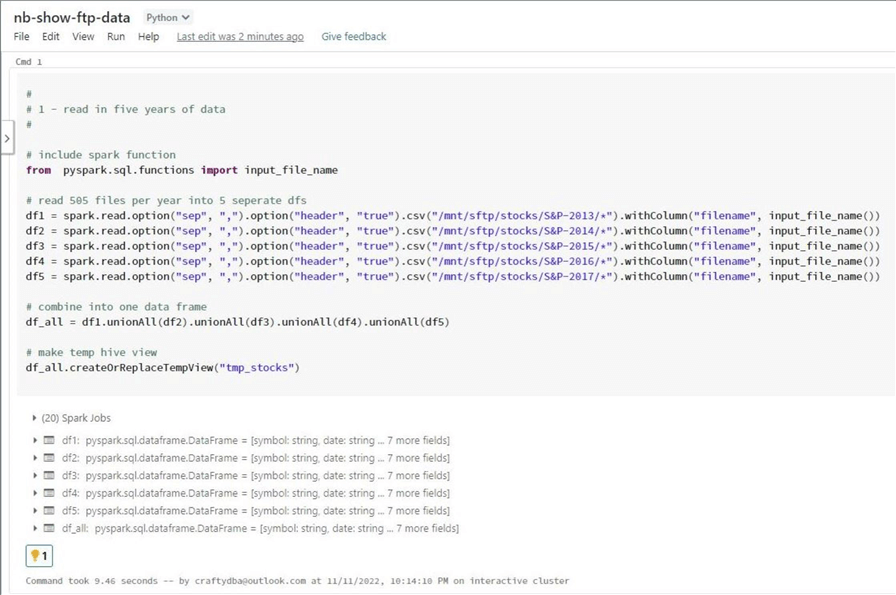Expand the left sidebar chevron
This screenshot has height=595, width=896.
[x=7, y=138]
